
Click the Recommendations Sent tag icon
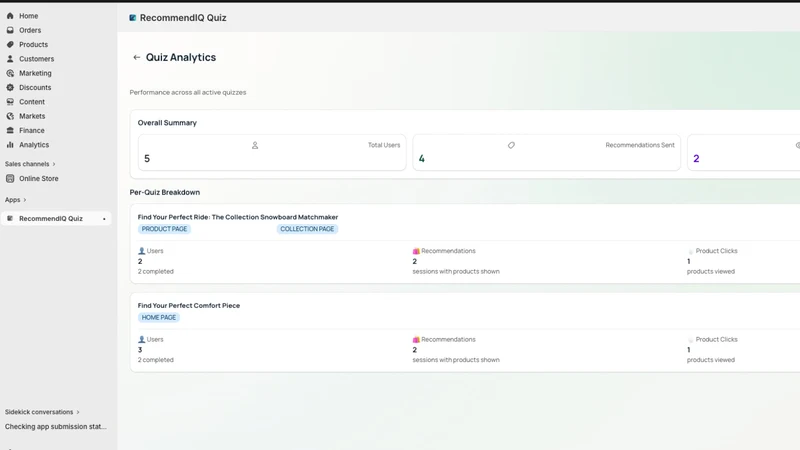[511, 145]
